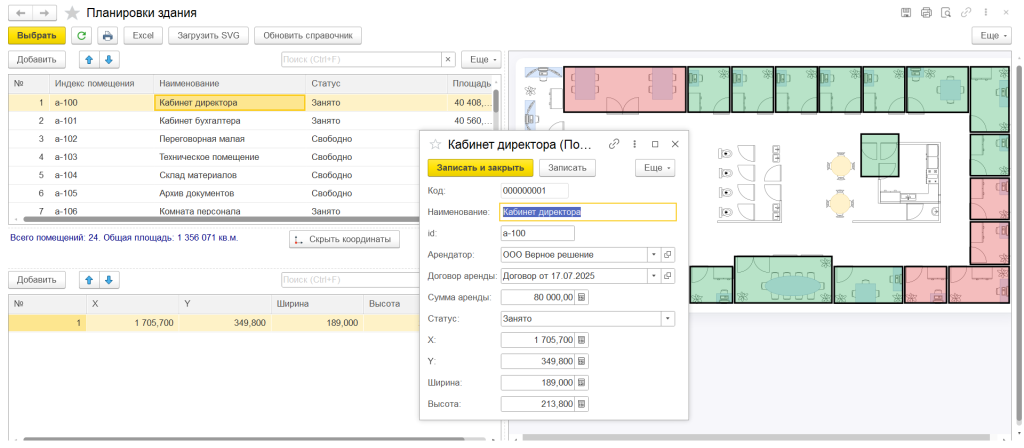
Task: Click the Загрузить SVG button
Action: click(207, 35)
